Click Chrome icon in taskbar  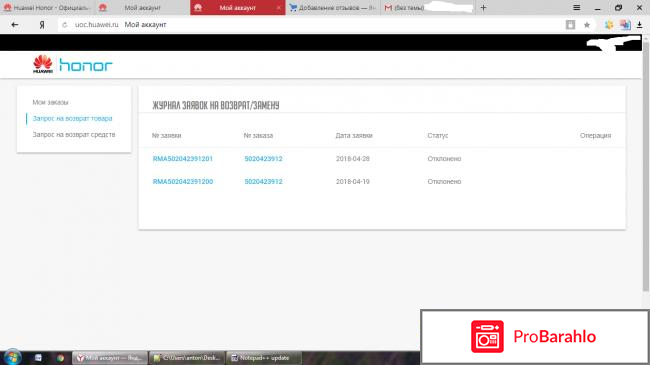point(61,358)
